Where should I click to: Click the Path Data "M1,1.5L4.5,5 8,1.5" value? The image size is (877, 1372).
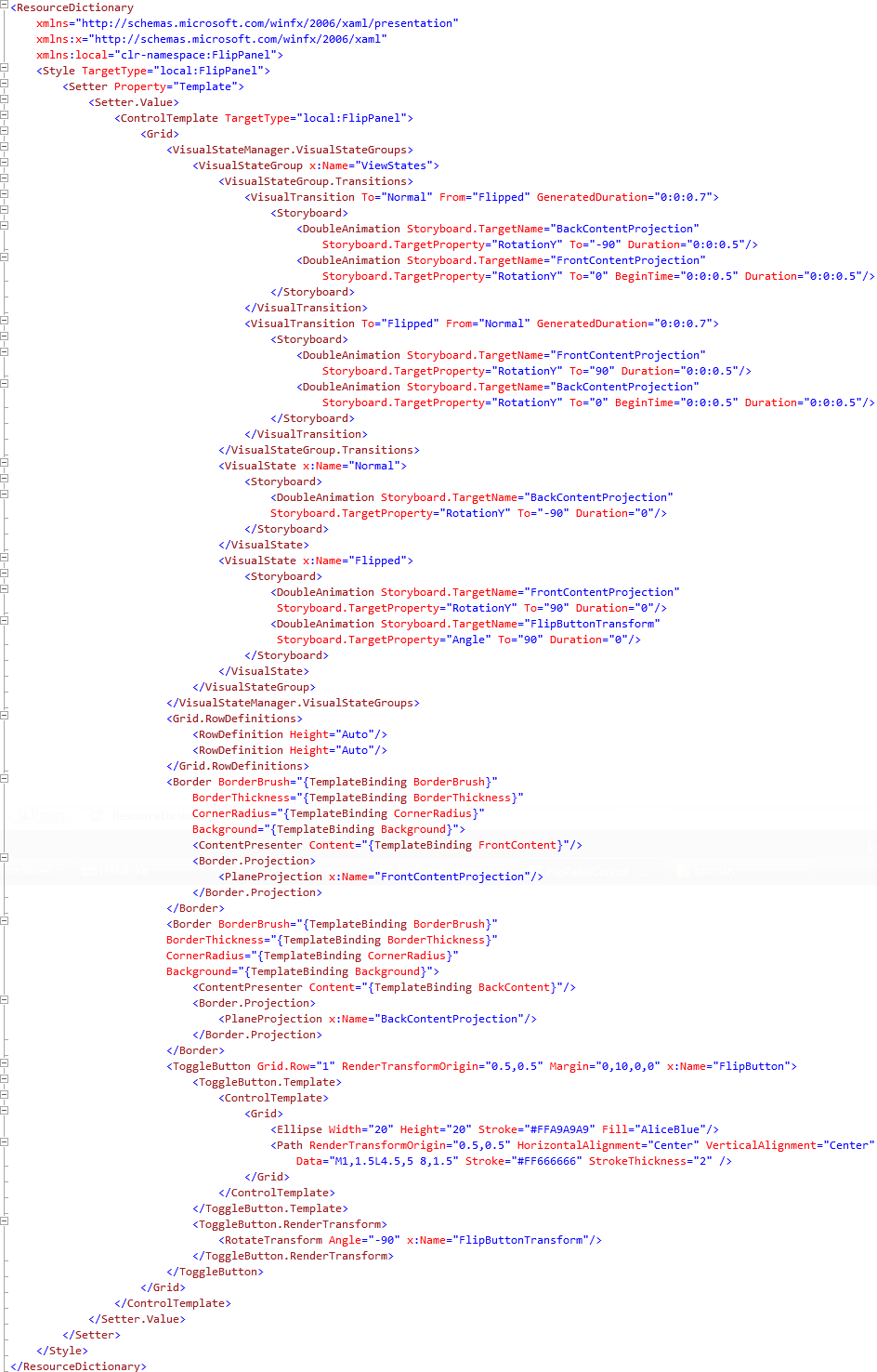(393, 1161)
